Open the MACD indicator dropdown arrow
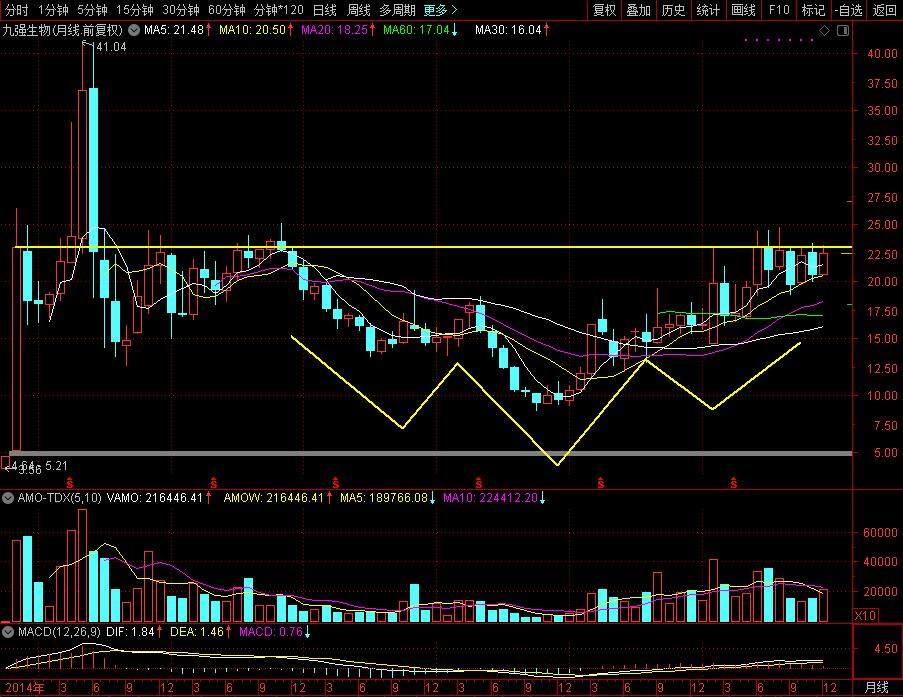Viewport: 903px width, 697px height. (x=8, y=632)
